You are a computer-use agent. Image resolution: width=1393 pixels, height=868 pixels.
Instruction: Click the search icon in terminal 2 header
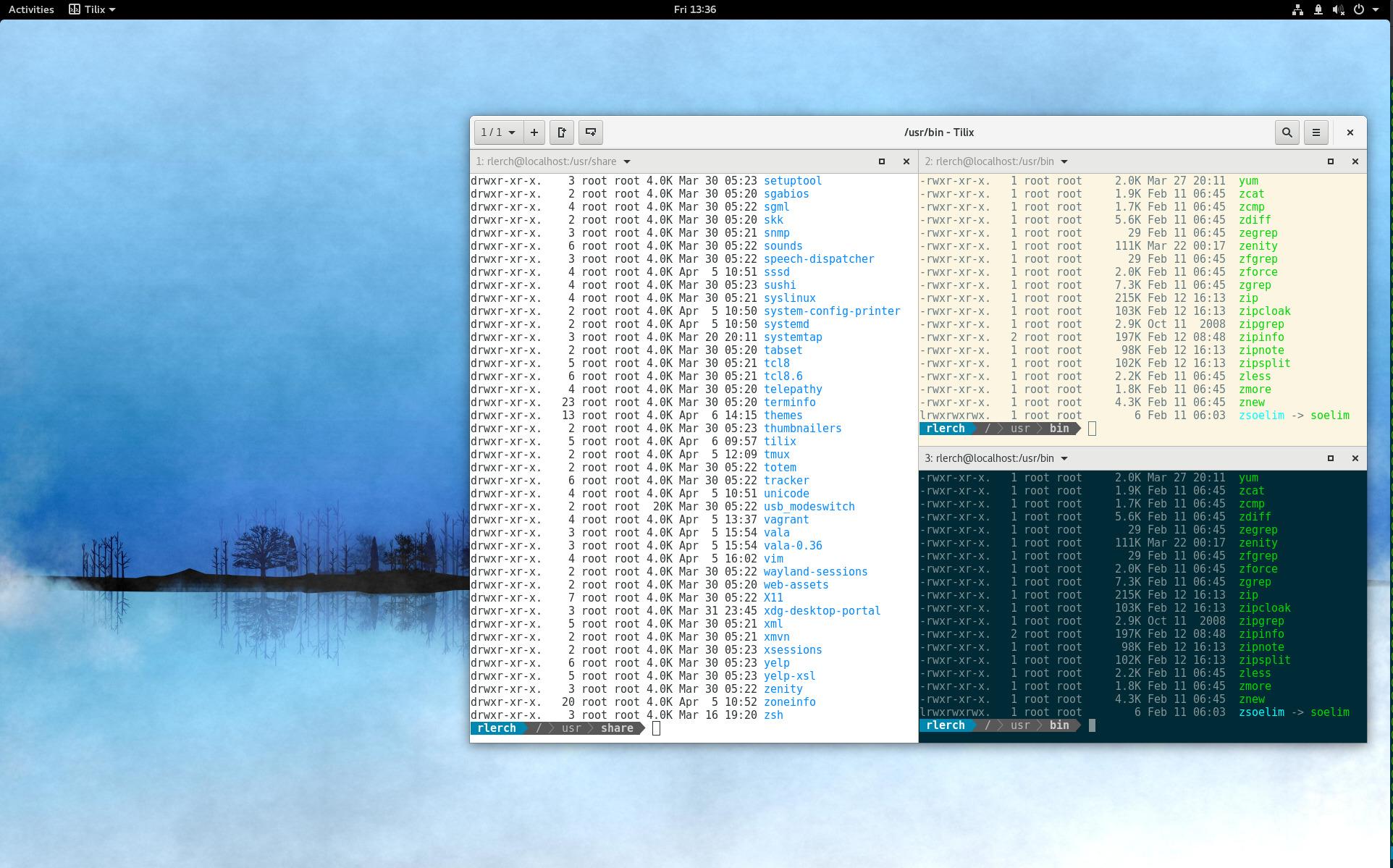coord(1287,132)
